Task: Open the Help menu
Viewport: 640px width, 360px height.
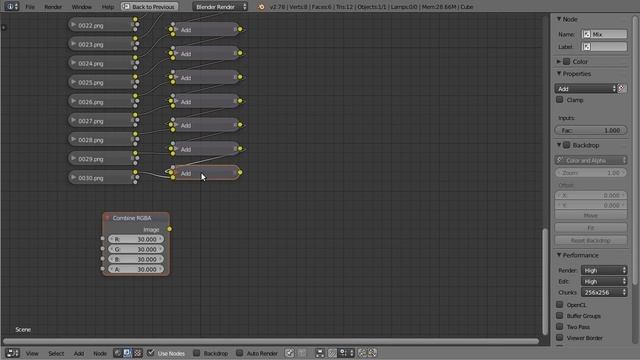Action: coord(108,7)
